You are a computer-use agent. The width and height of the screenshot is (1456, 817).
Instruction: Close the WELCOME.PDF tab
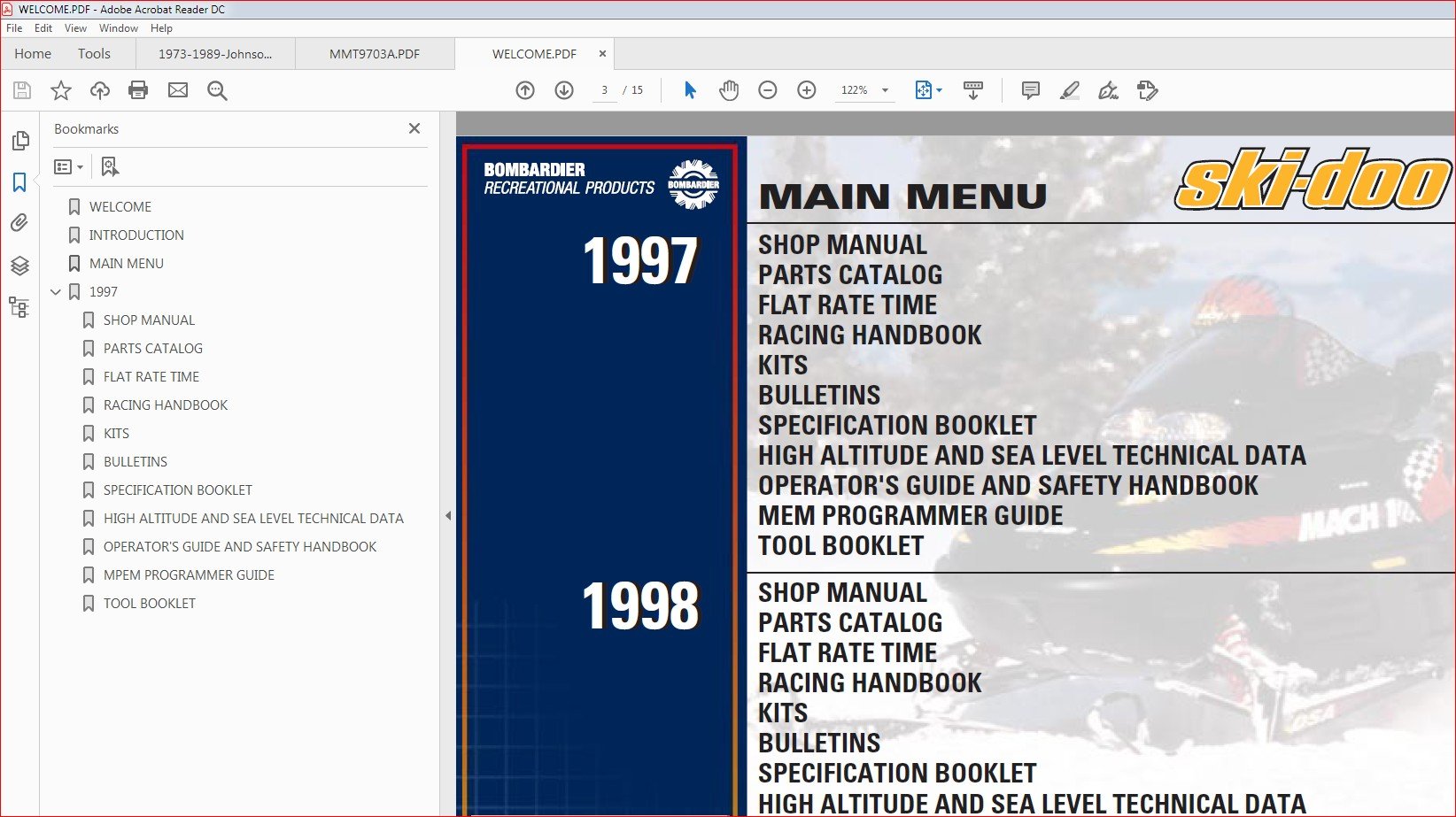(602, 54)
